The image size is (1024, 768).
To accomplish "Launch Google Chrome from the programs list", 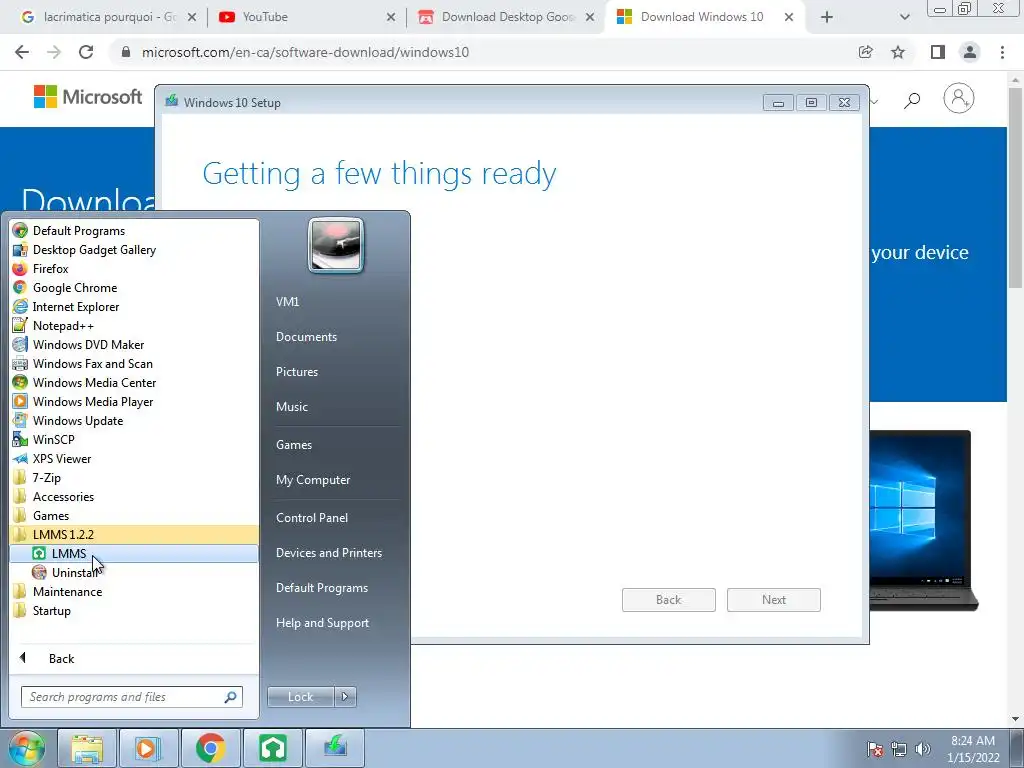I will click(x=74, y=287).
